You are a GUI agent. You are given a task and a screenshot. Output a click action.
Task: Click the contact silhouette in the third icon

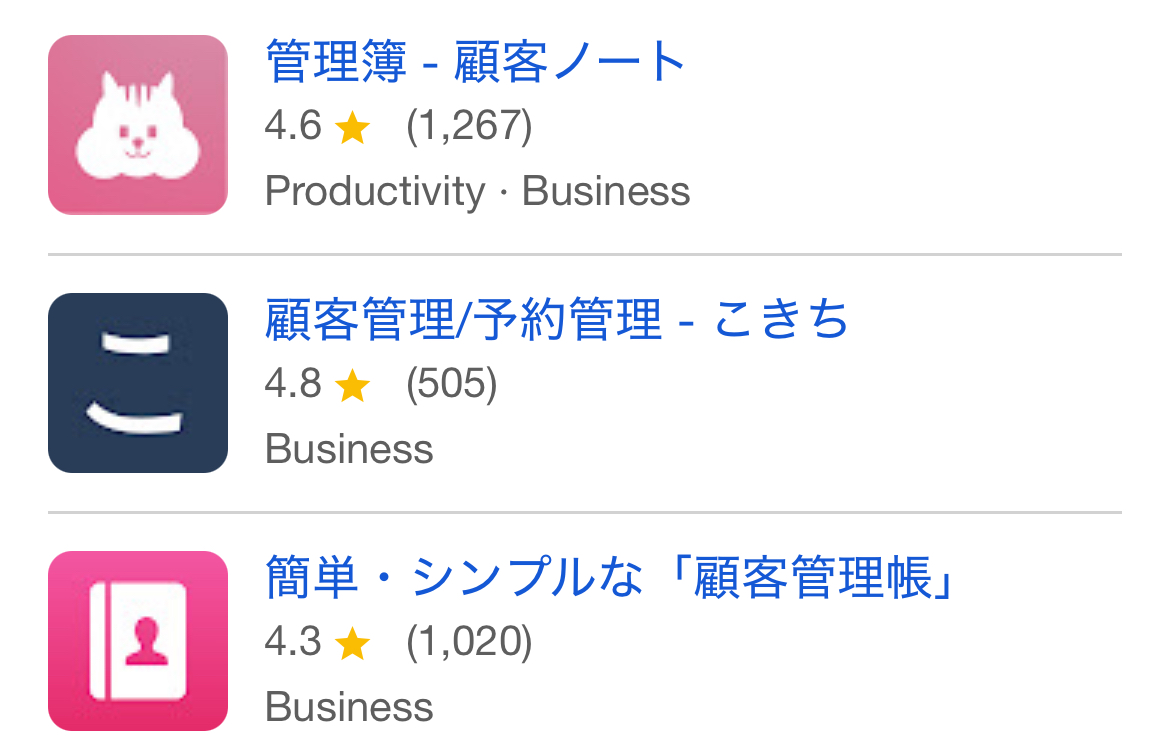pyautogui.click(x=147, y=641)
